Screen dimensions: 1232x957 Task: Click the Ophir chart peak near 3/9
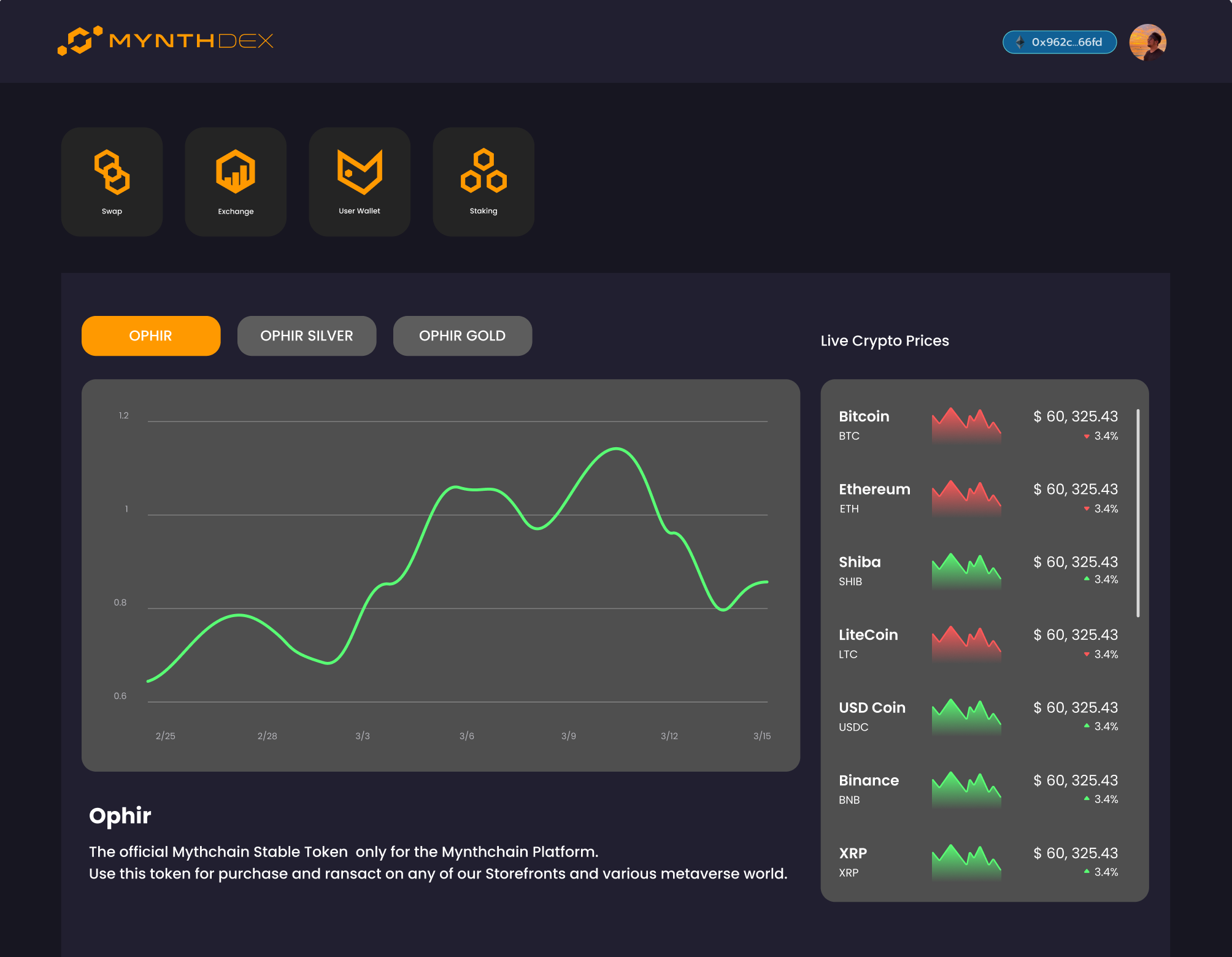coord(616,449)
